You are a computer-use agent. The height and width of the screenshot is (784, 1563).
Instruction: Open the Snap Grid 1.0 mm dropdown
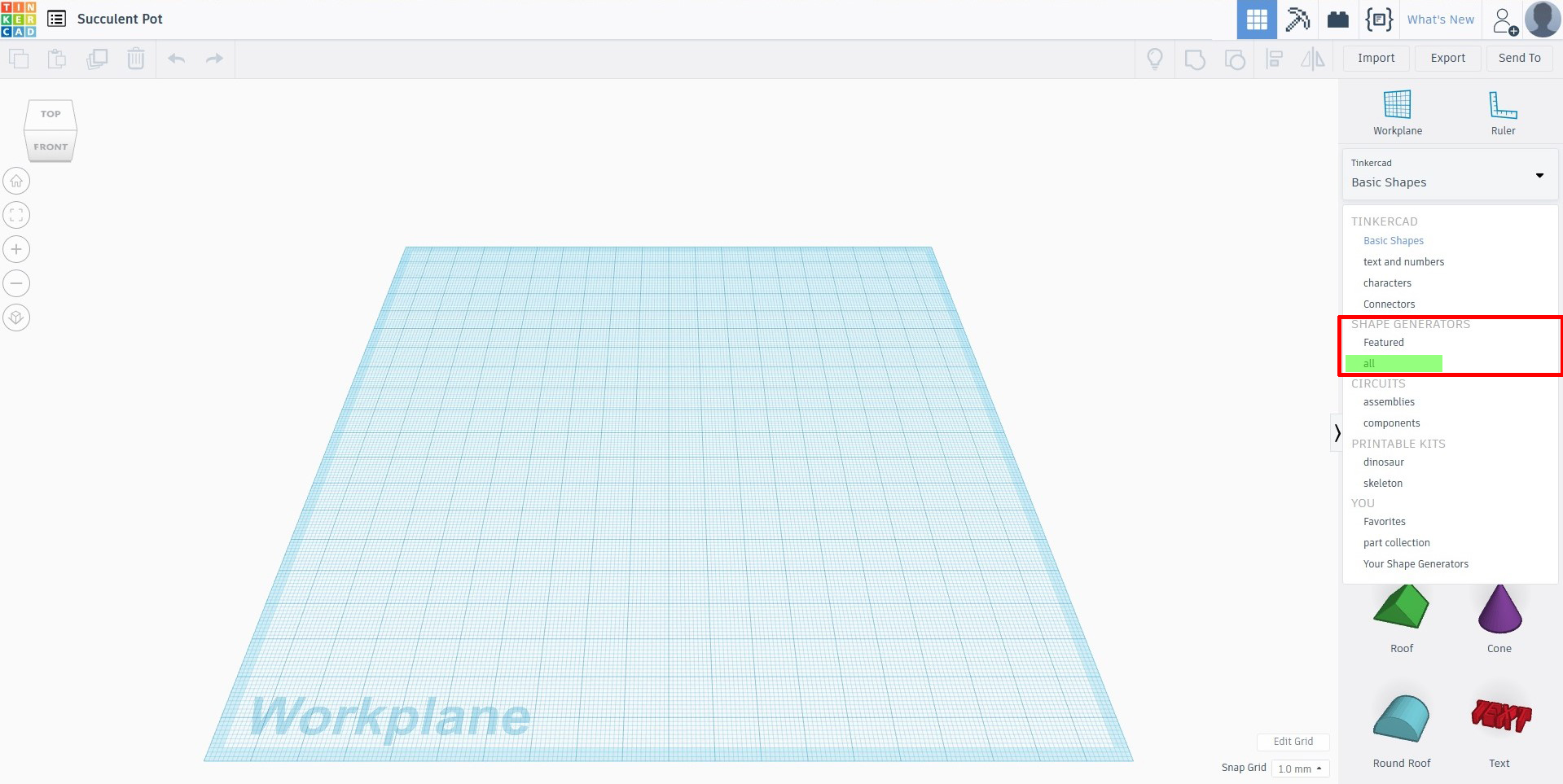(x=1300, y=769)
